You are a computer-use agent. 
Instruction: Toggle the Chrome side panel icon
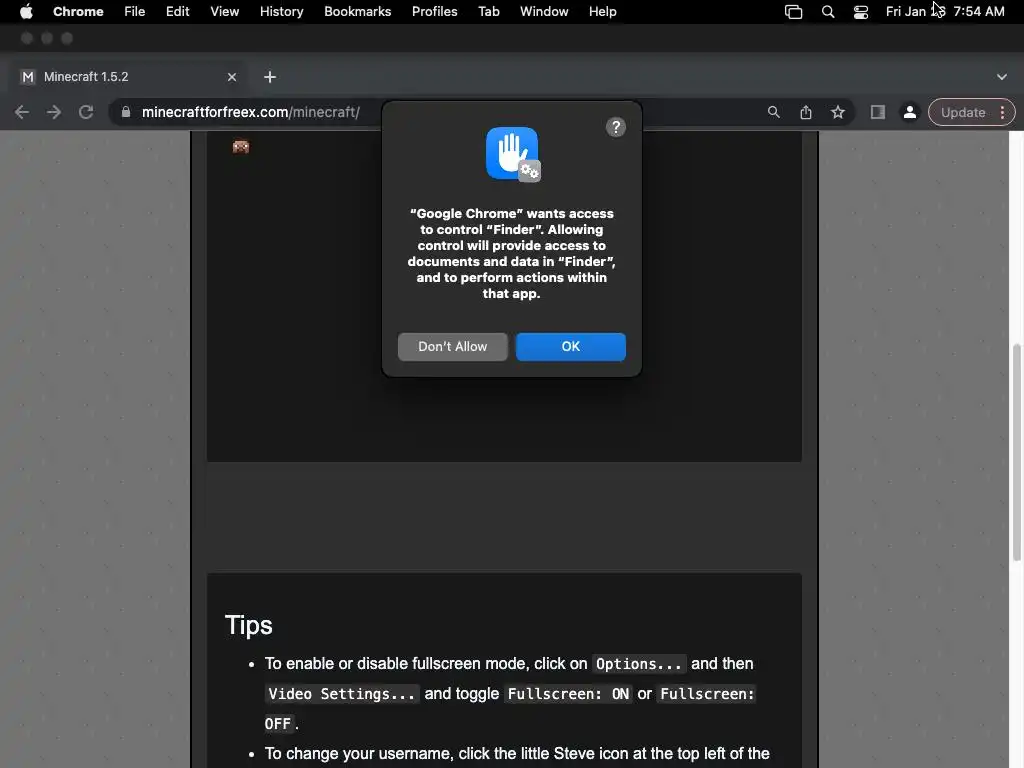tap(878, 112)
